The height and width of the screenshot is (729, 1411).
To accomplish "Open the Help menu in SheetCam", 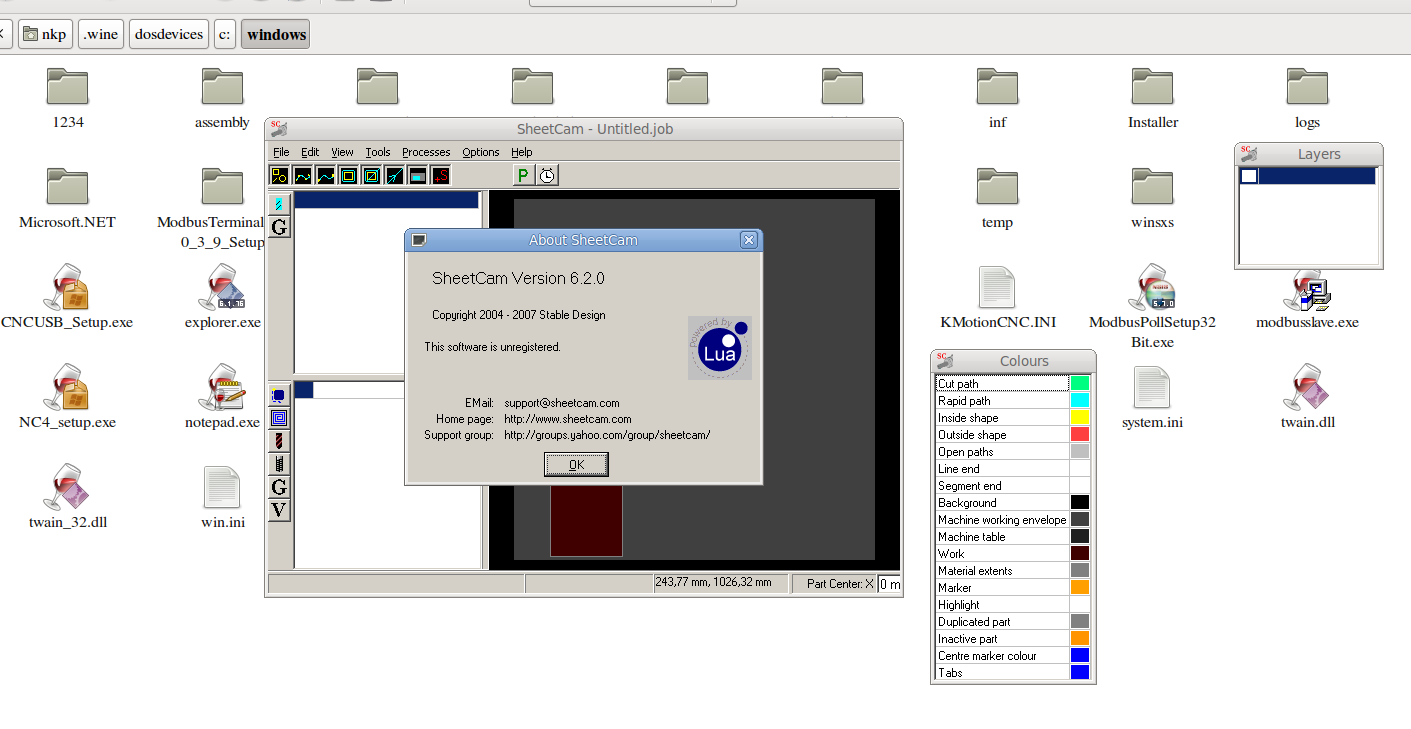I will click(x=521, y=152).
